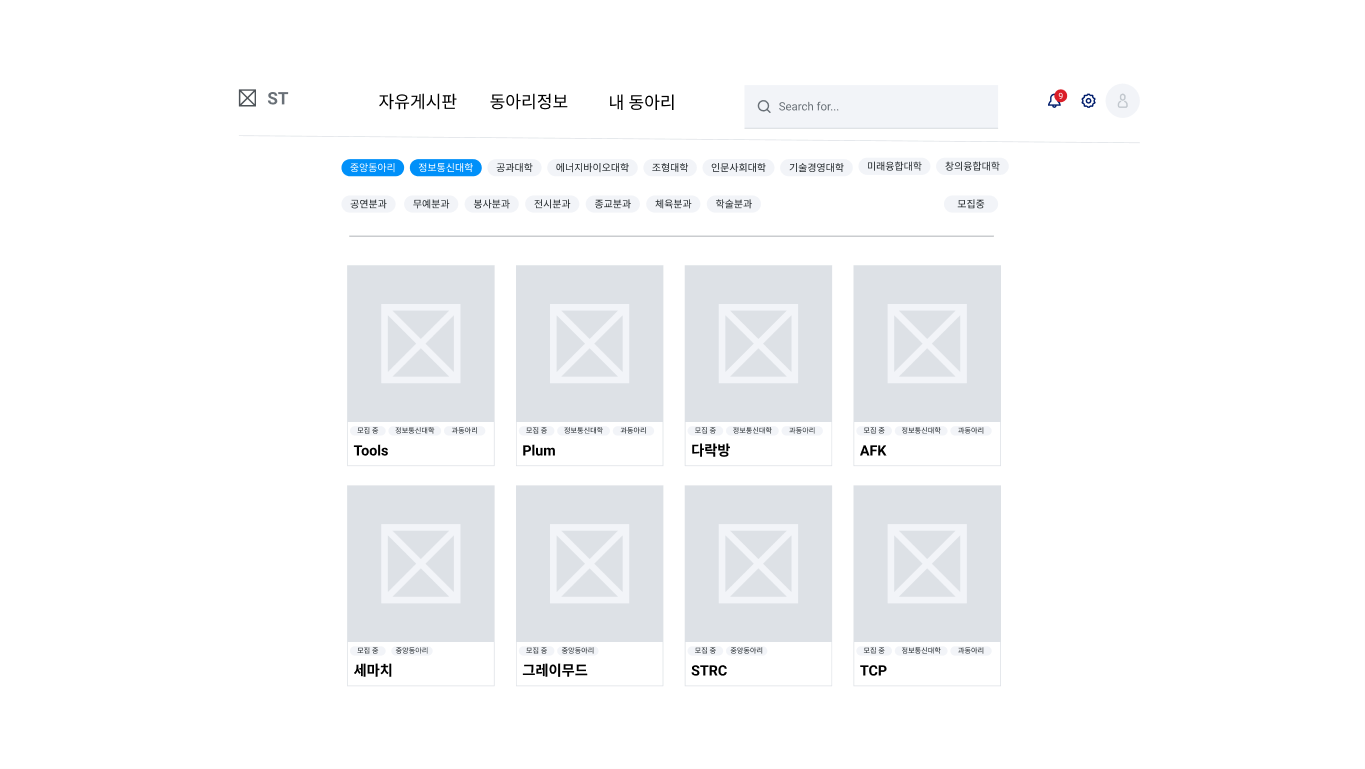Toggle the 미래융합대학 filter chip

894,167
